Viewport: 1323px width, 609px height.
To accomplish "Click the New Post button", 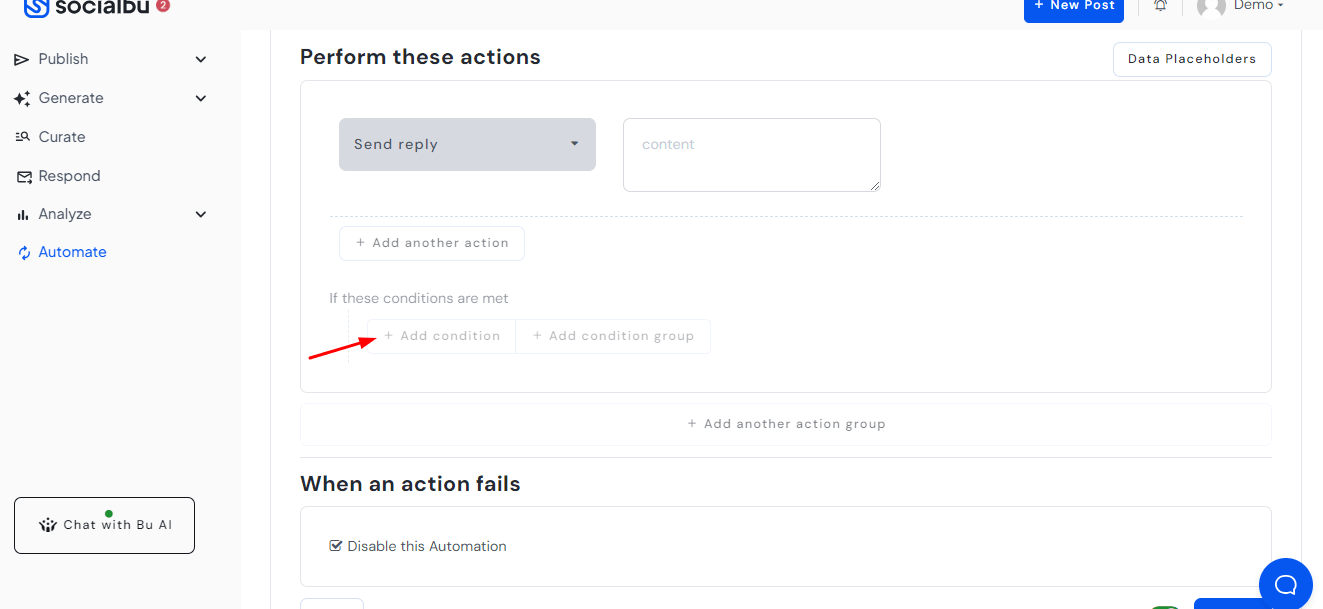I will [x=1073, y=6].
